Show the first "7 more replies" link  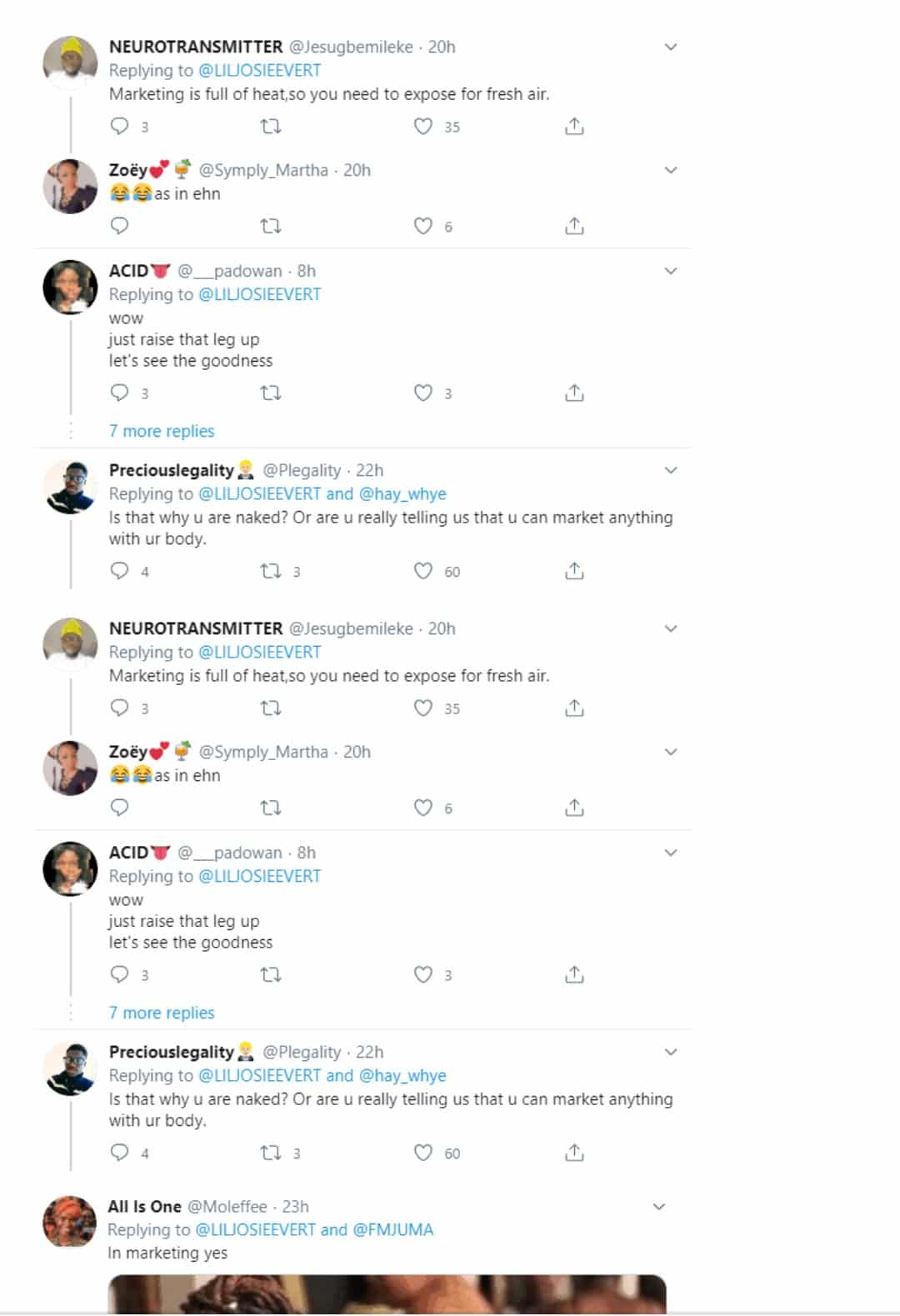point(162,431)
